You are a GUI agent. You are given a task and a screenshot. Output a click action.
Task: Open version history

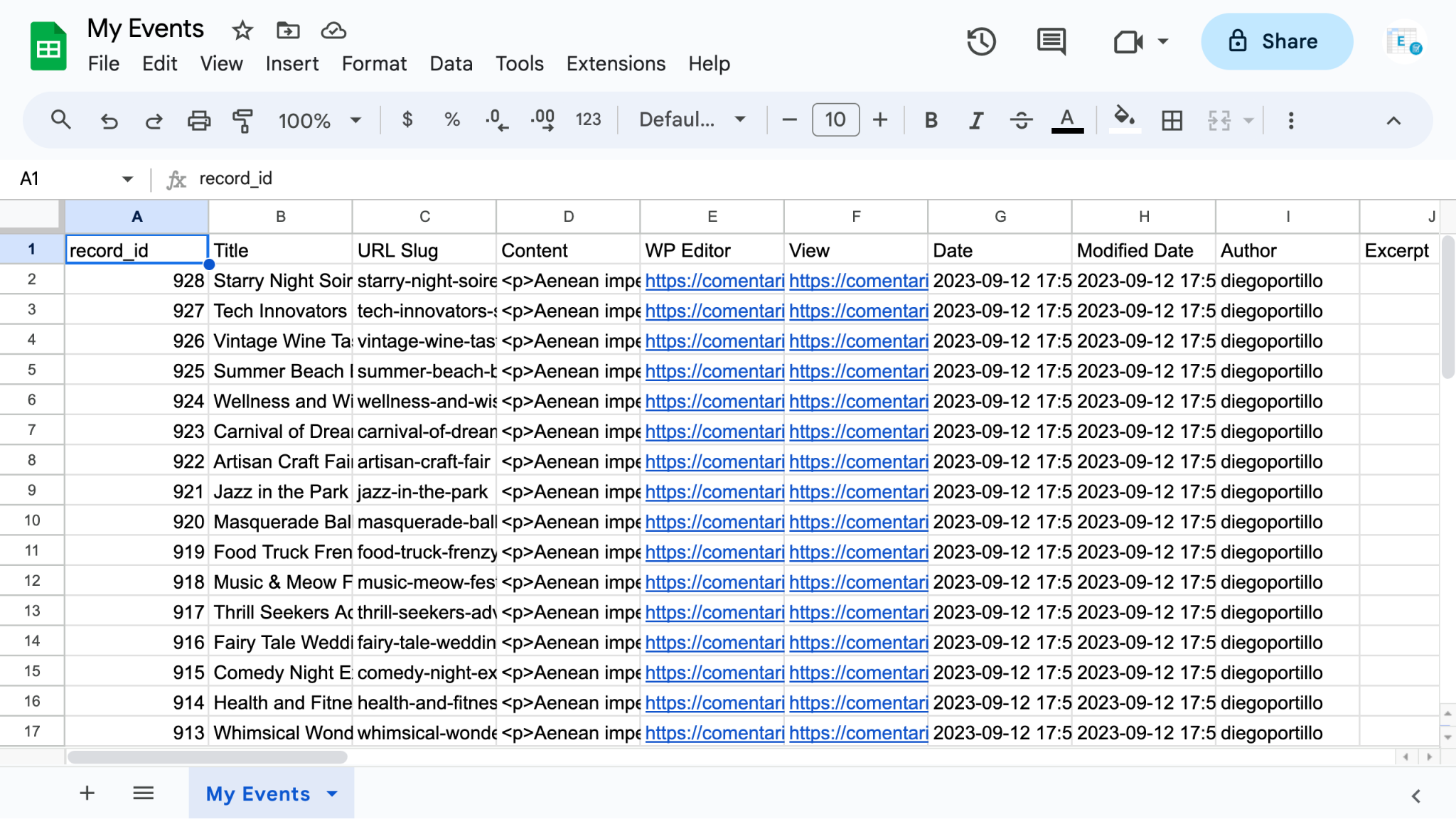981,41
